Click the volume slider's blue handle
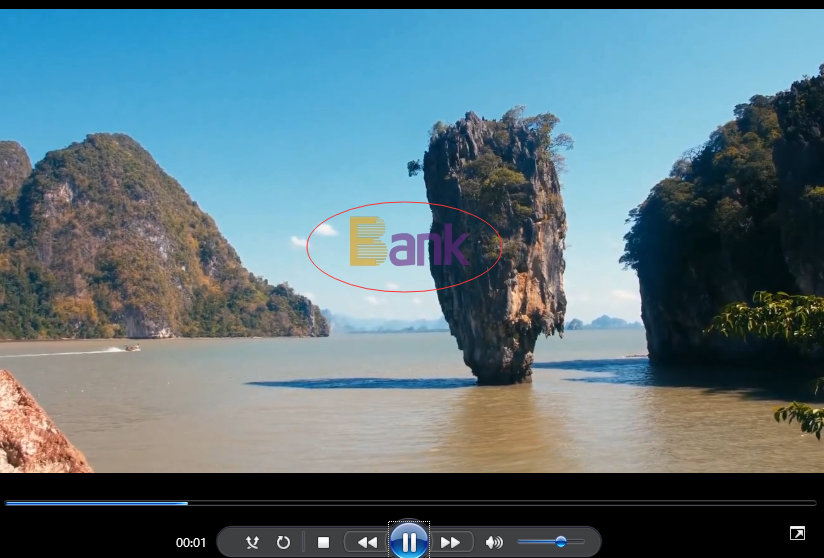This screenshot has width=824, height=558. tap(561, 542)
